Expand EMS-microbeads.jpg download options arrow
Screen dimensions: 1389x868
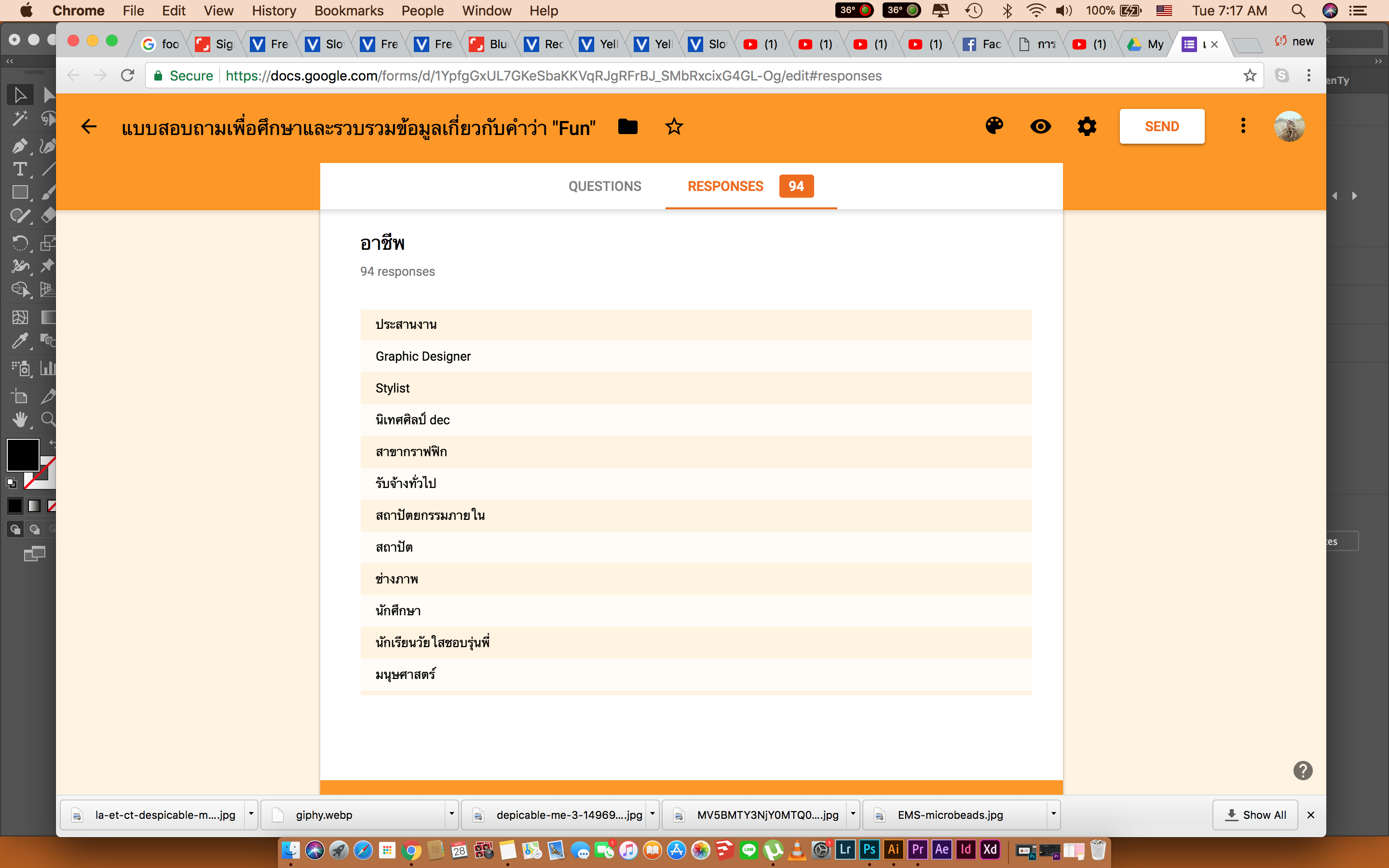1053,814
